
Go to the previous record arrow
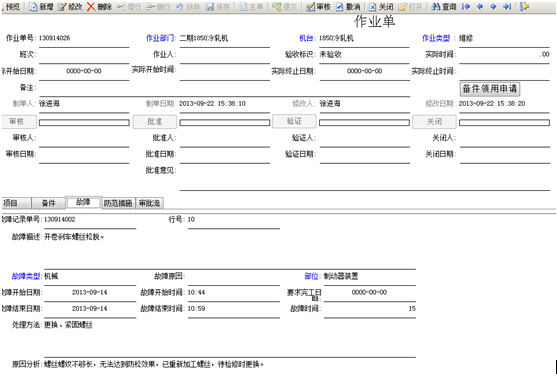coord(480,6)
